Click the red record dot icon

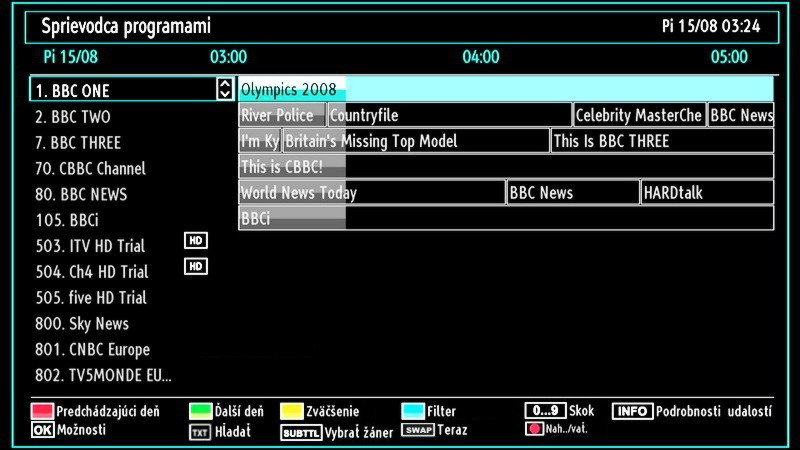point(534,429)
